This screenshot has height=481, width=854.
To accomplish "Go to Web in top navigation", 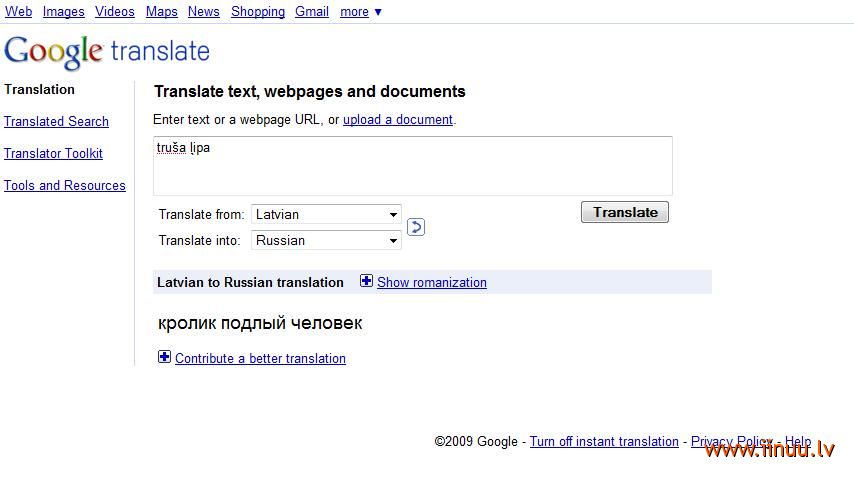I will tap(19, 11).
